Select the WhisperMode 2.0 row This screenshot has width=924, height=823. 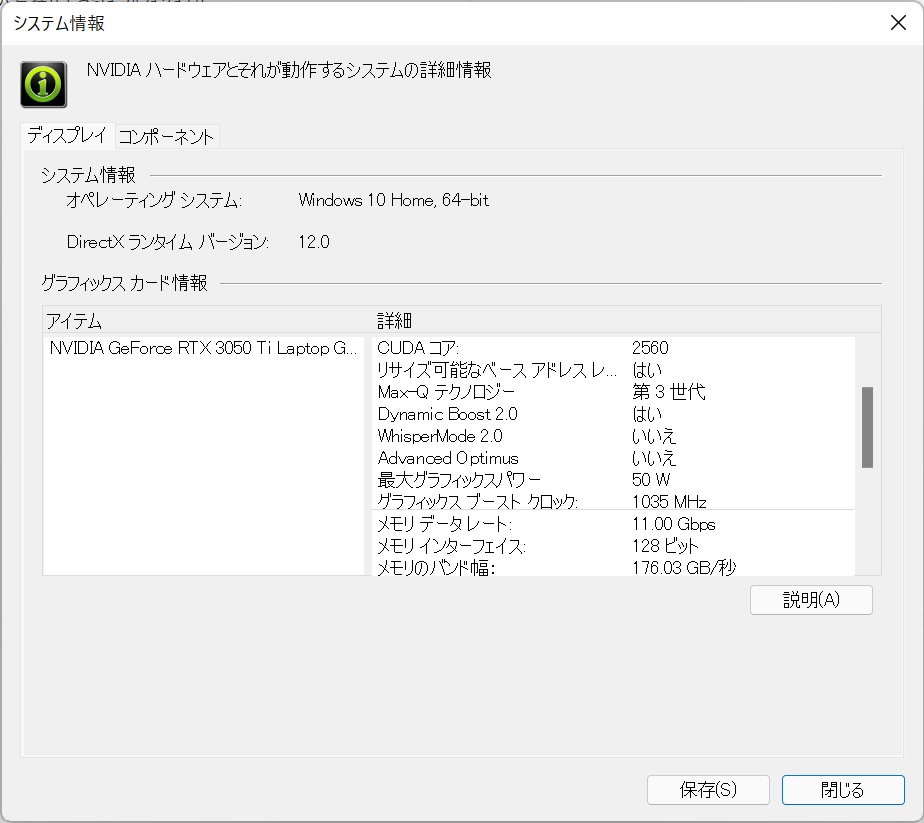613,436
